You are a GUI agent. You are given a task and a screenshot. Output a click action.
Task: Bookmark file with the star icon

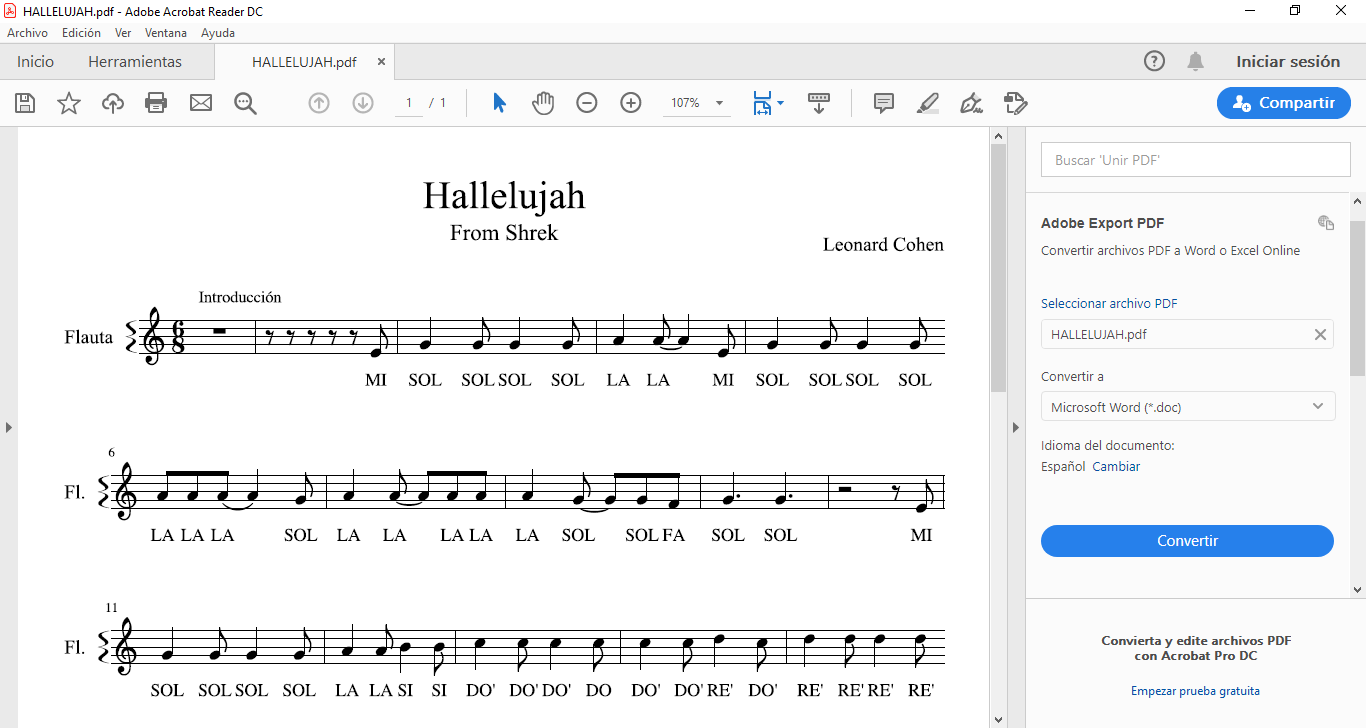[x=69, y=103]
